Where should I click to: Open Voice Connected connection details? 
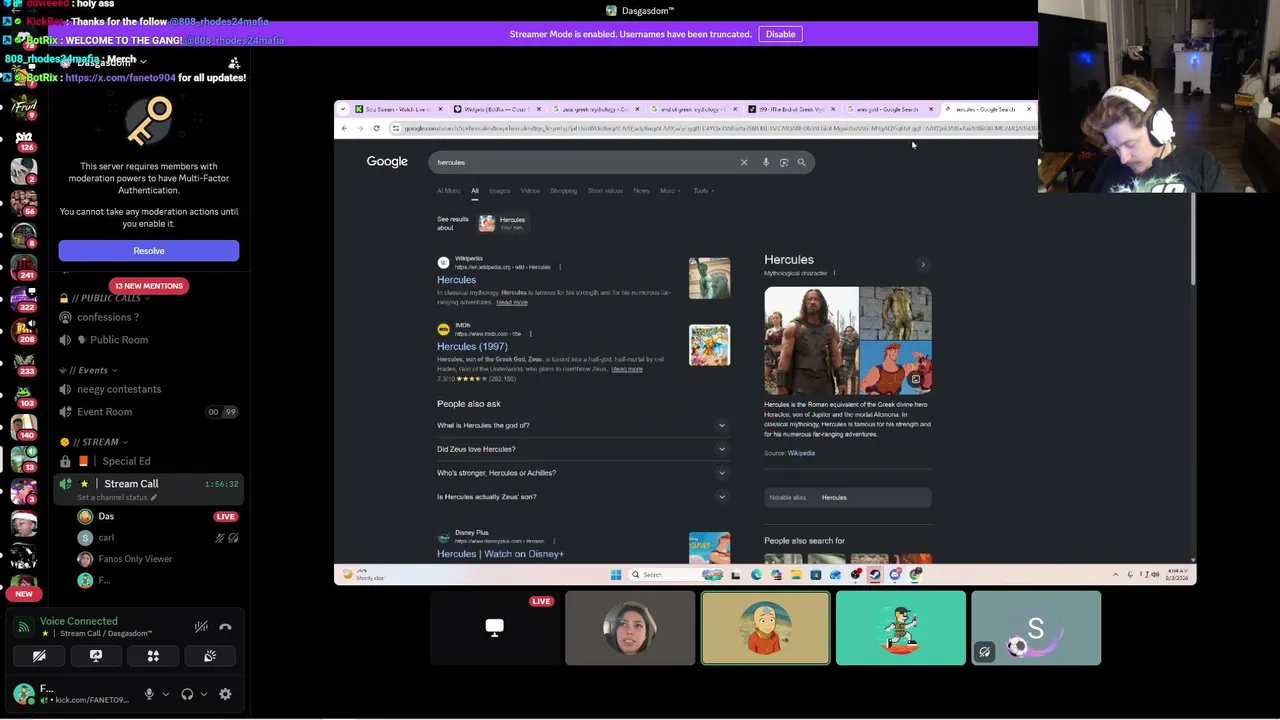79,621
